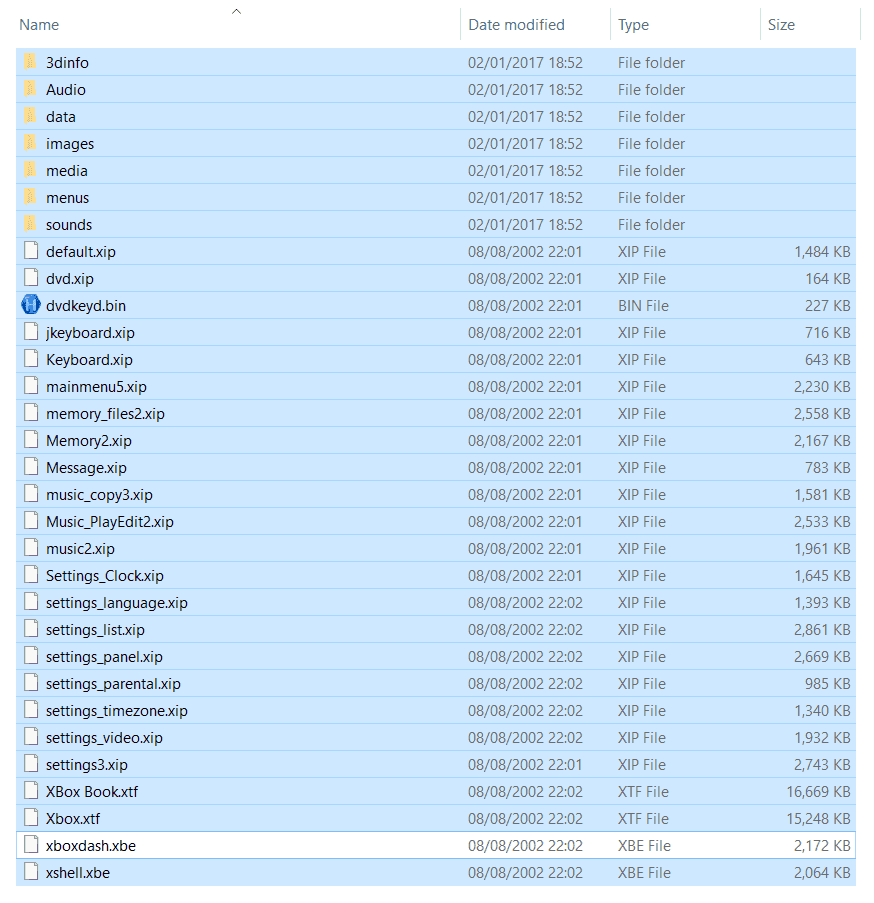
Task: Sort by the Date modified column header
Action: 516,25
